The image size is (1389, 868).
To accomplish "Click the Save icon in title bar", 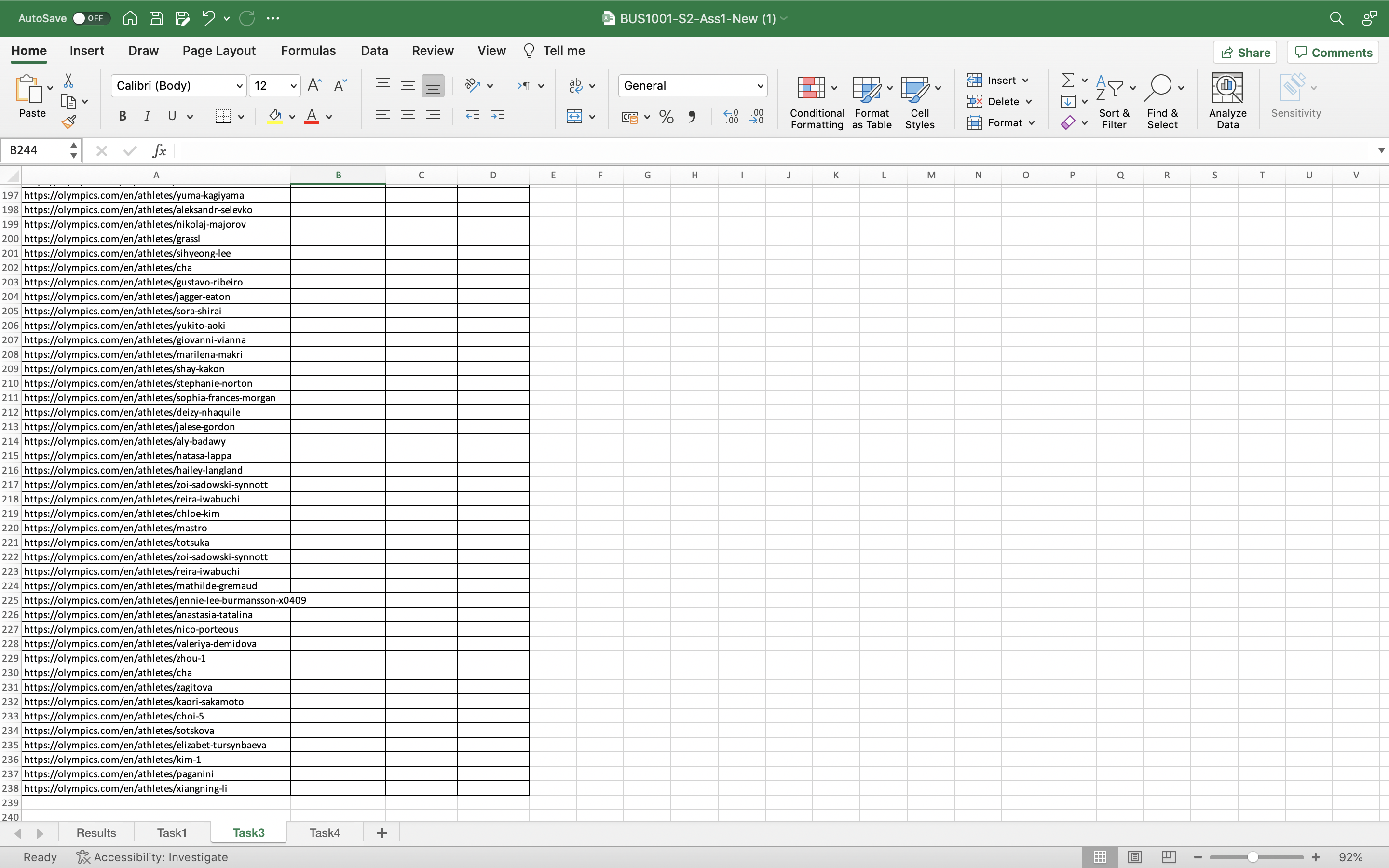I will coord(156,18).
